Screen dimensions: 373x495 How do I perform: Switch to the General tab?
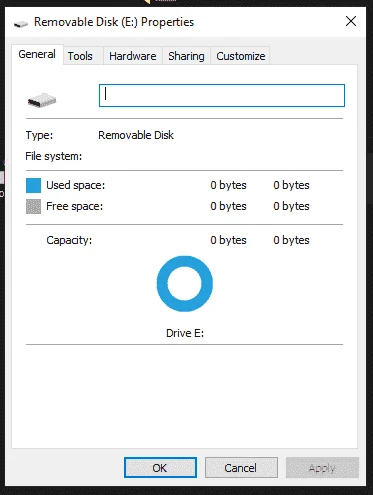pos(37,54)
